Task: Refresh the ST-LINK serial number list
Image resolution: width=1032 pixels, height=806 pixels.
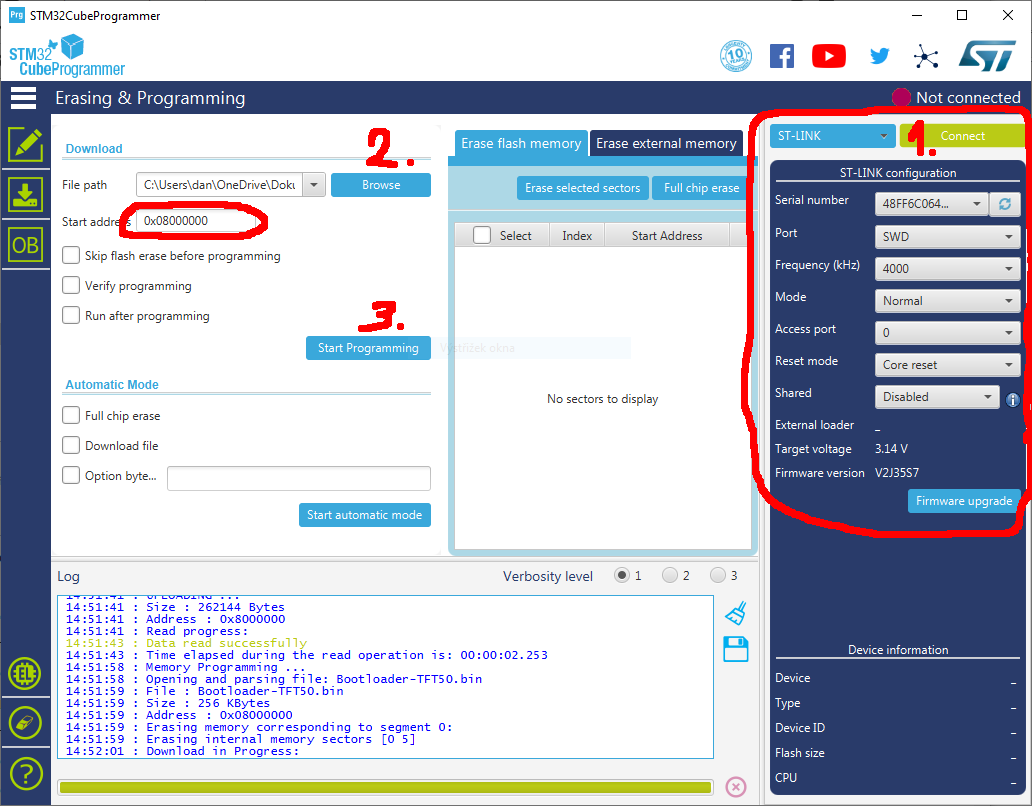Action: click(1005, 204)
